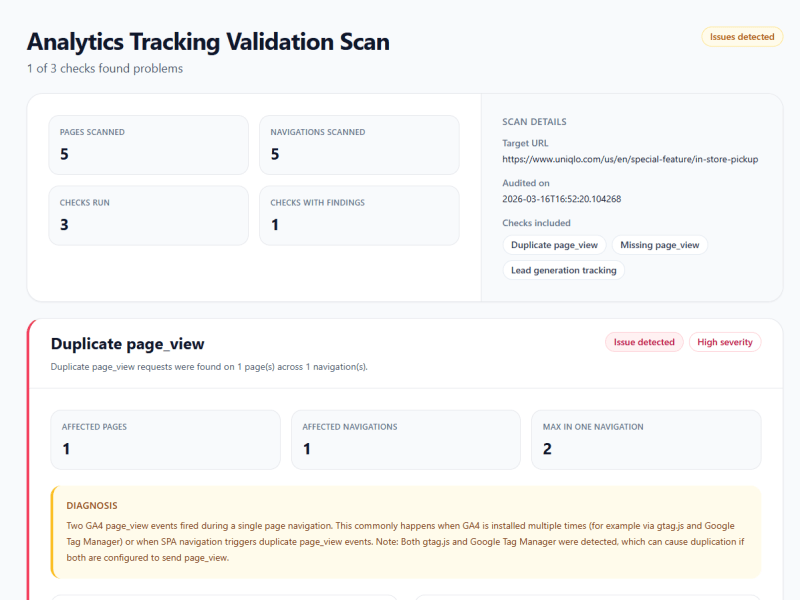The height and width of the screenshot is (600, 800).
Task: Click the Analytics Tracking Validation Scan title
Action: click(x=208, y=42)
